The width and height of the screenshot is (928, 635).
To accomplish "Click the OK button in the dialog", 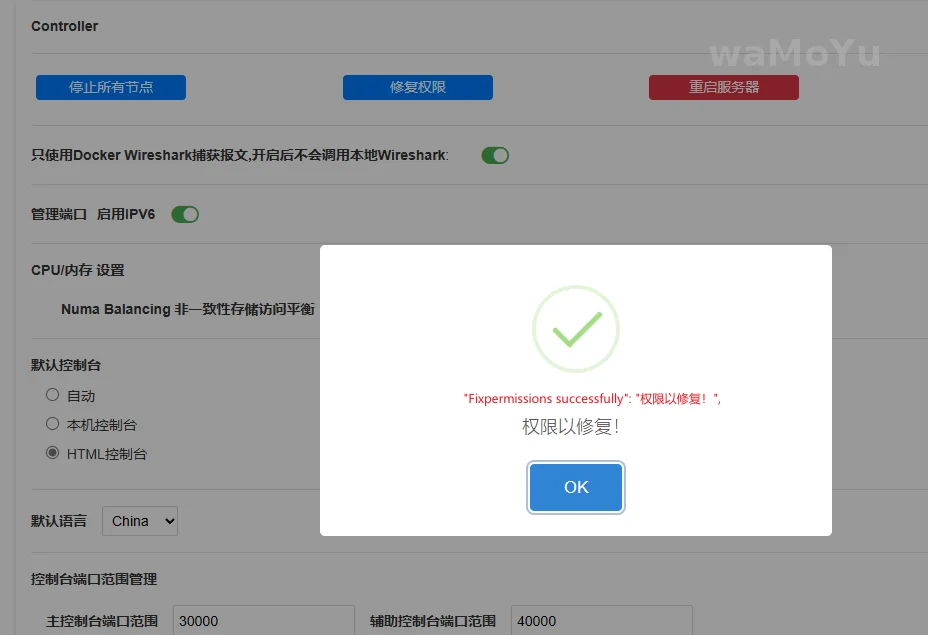I will (576, 487).
